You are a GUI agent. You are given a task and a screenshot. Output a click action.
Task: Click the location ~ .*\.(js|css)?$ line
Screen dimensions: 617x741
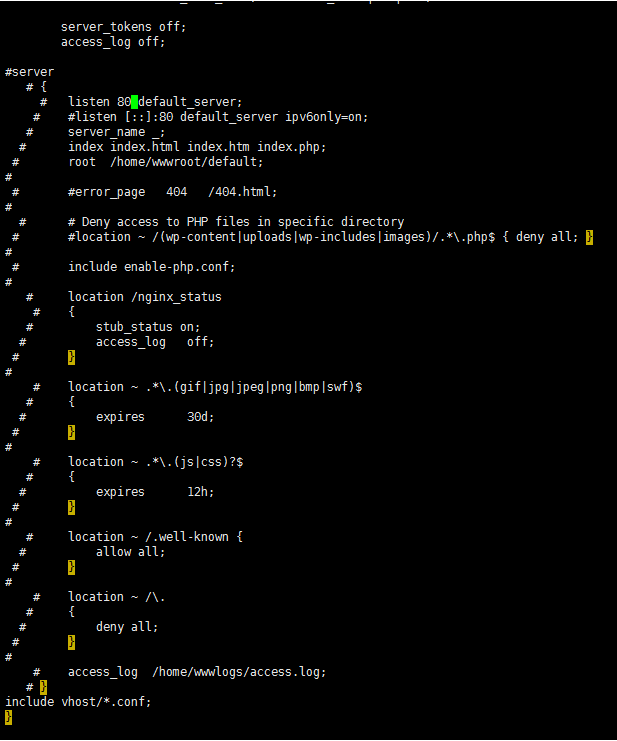(x=156, y=462)
